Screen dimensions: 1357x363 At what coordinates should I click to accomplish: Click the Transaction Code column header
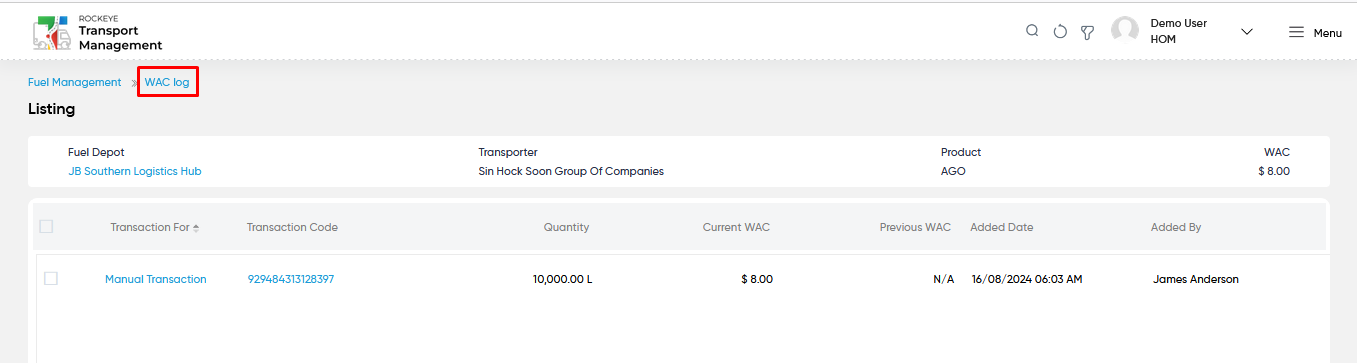pos(292,227)
